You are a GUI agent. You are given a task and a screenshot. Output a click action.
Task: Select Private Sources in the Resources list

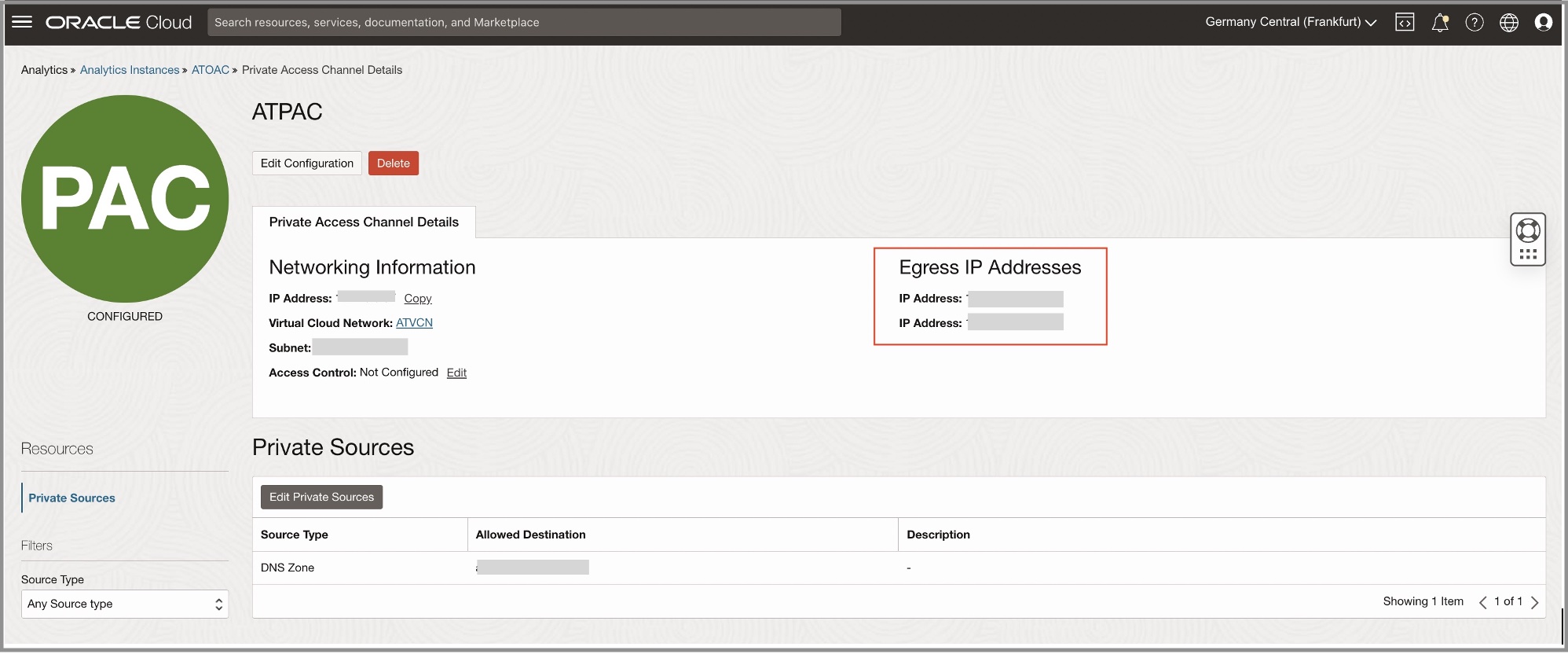pos(72,498)
